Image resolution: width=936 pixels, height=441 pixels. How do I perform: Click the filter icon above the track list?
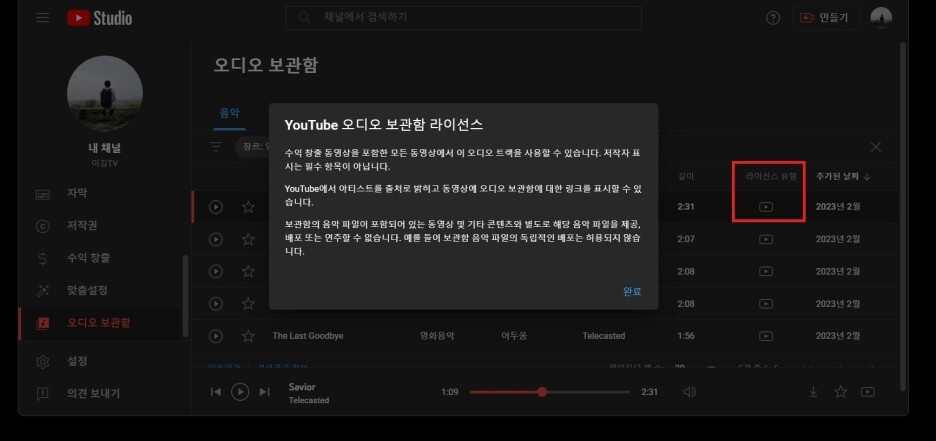point(215,147)
